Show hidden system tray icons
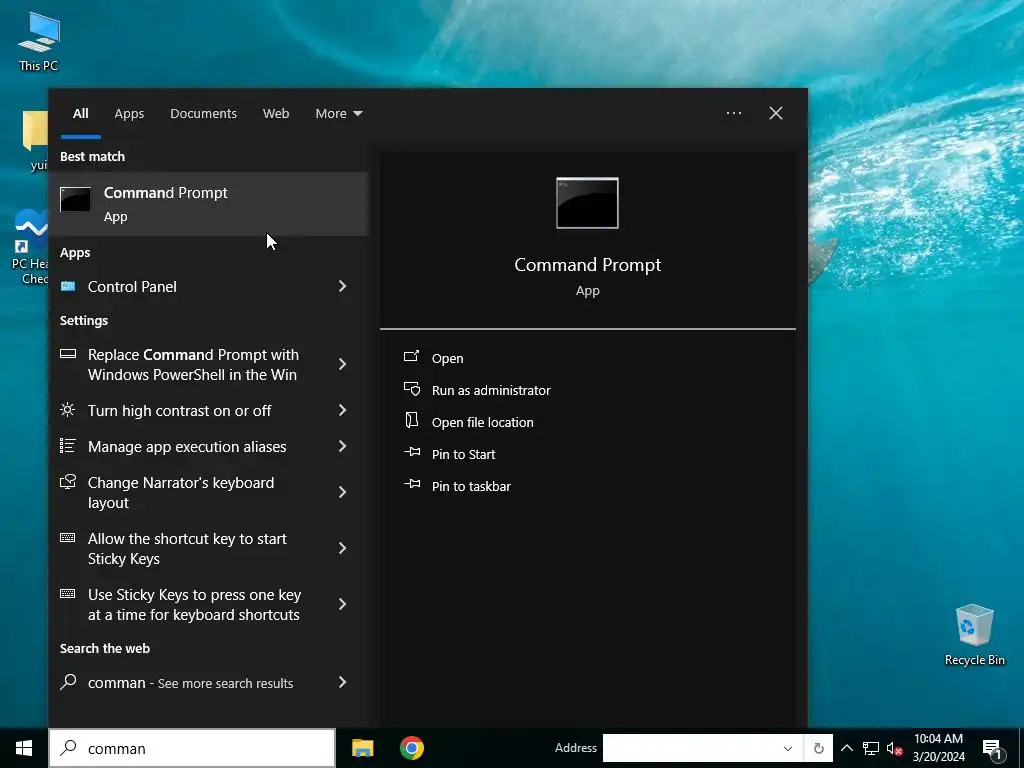Viewport: 1024px width, 768px height. coord(846,748)
